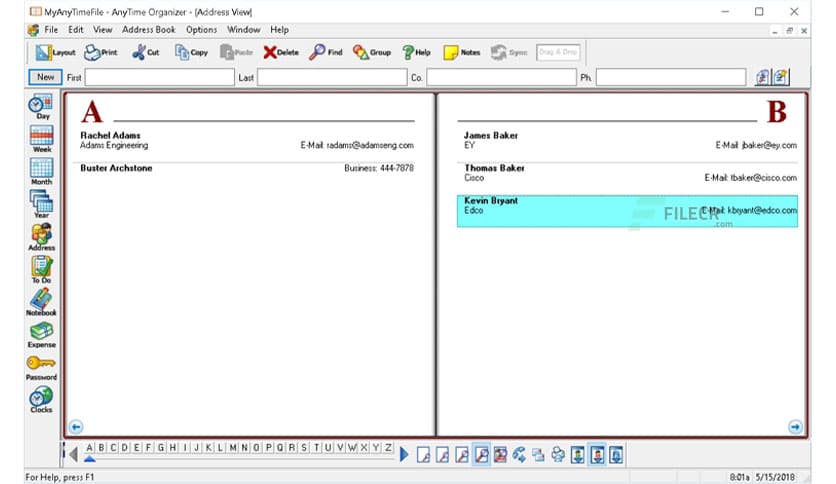Viewport: 836px width, 484px height.
Task: Switch to Day view in sidebar
Action: pyautogui.click(x=42, y=107)
